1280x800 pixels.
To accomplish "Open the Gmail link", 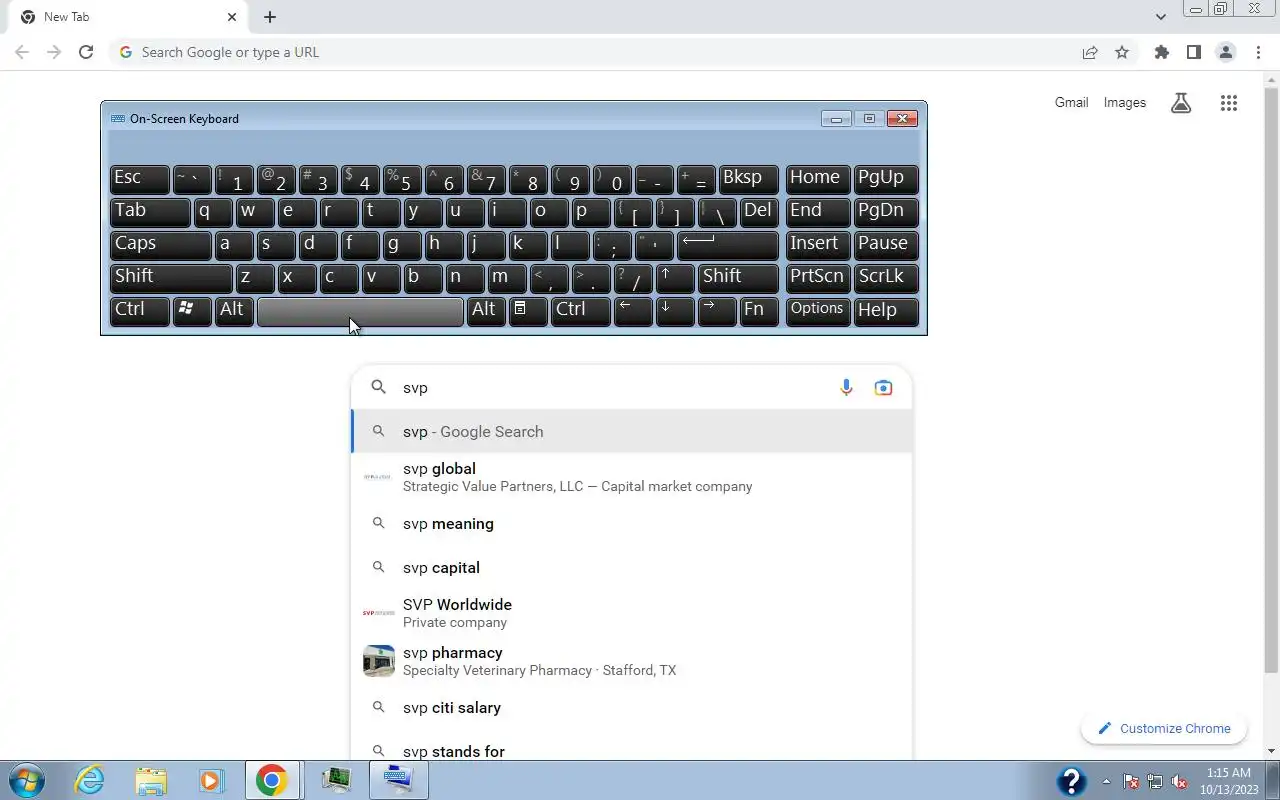I will click(x=1071, y=102).
